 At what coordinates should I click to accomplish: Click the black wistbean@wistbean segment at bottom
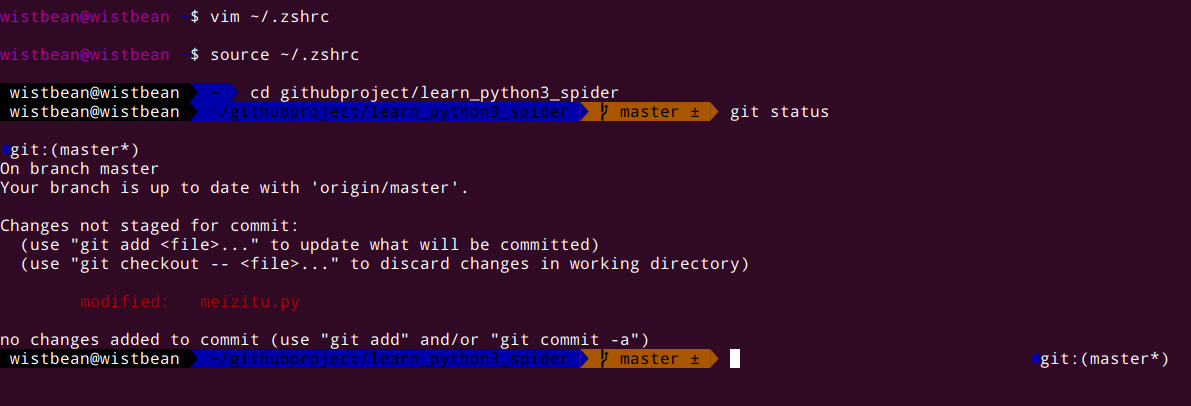coord(95,359)
